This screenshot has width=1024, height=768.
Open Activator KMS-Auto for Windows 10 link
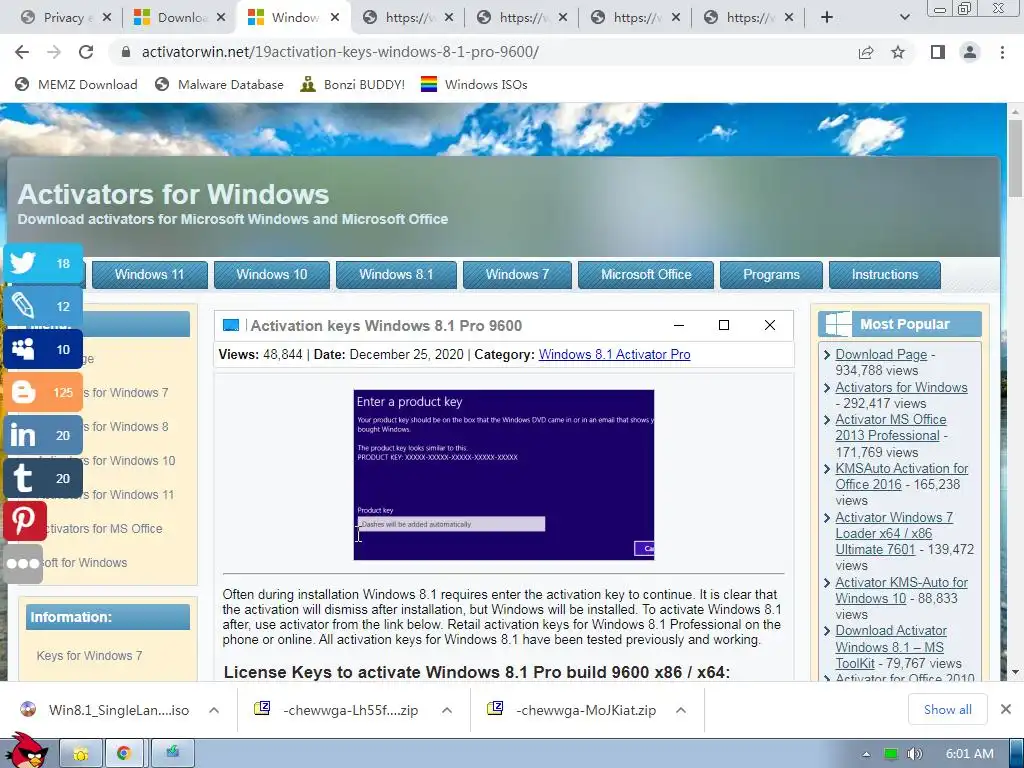(x=901, y=590)
